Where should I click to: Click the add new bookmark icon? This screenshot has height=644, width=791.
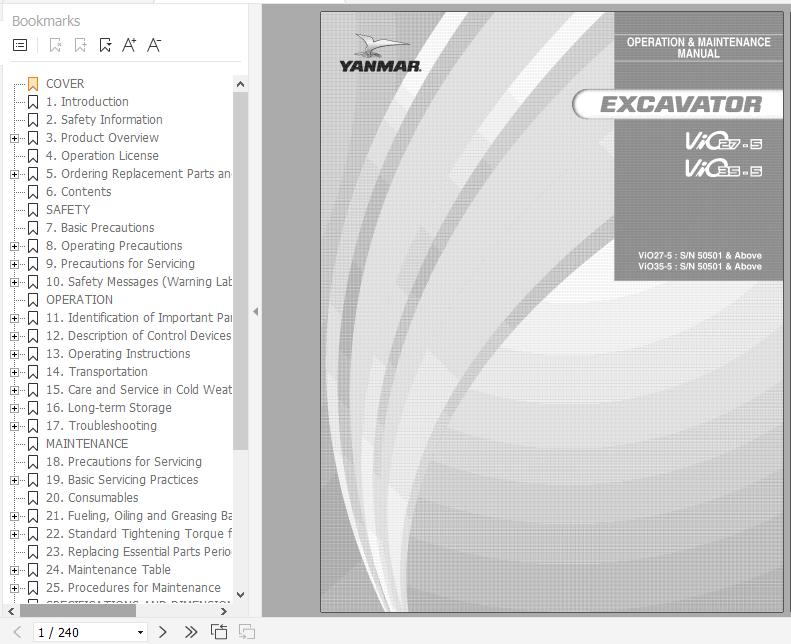[x=80, y=45]
